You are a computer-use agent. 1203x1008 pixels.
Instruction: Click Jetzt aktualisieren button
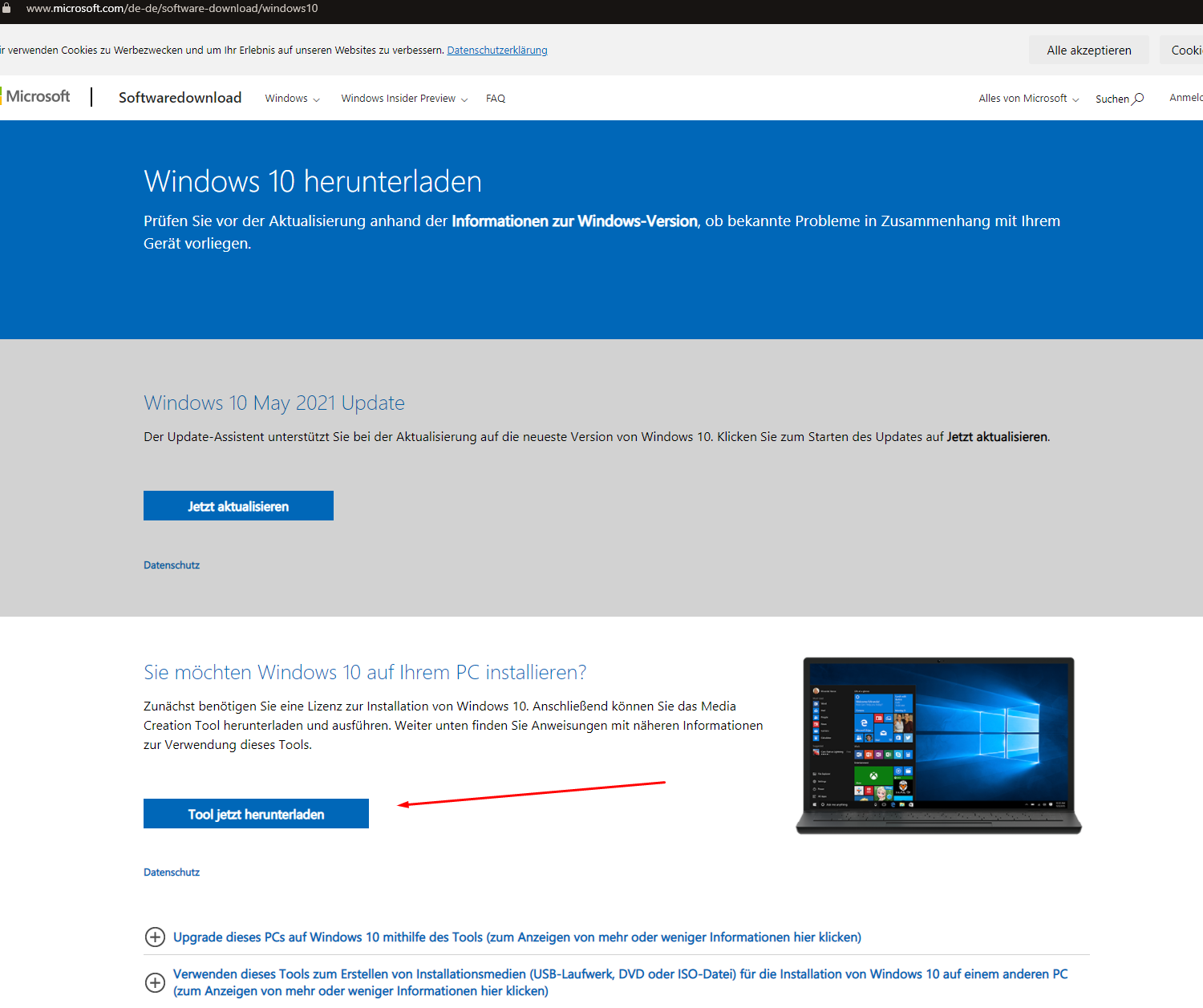[x=238, y=505]
